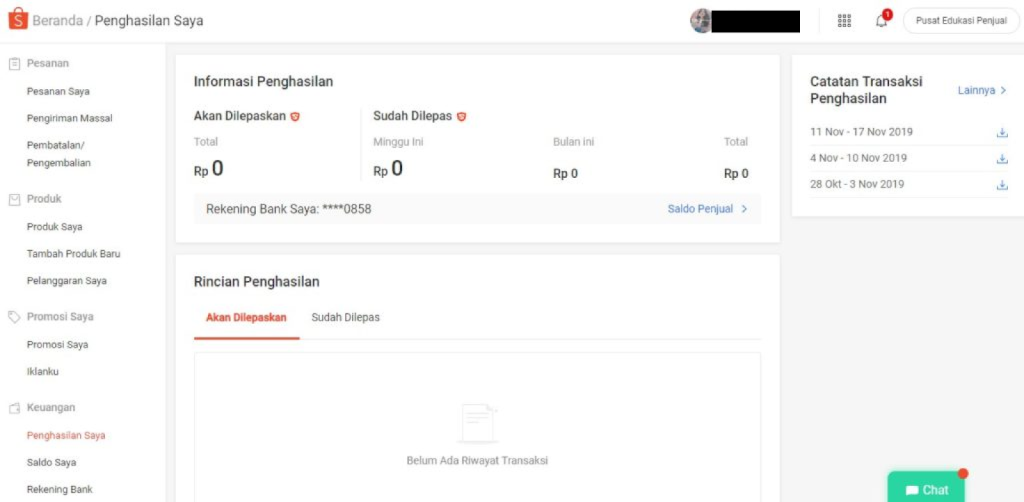Click the Shopee logo icon

(x=17, y=20)
